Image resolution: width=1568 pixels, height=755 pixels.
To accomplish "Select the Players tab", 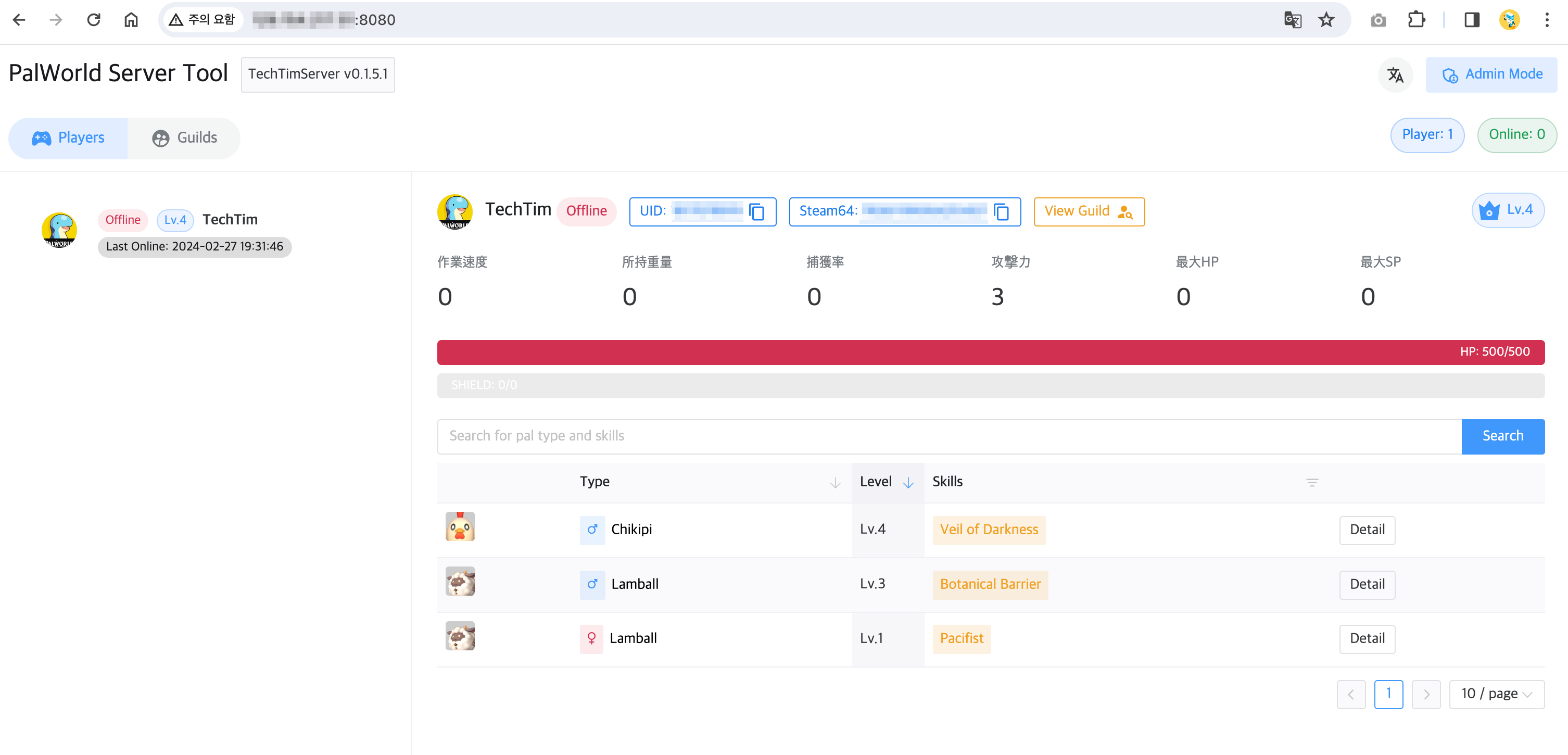I will tap(68, 138).
